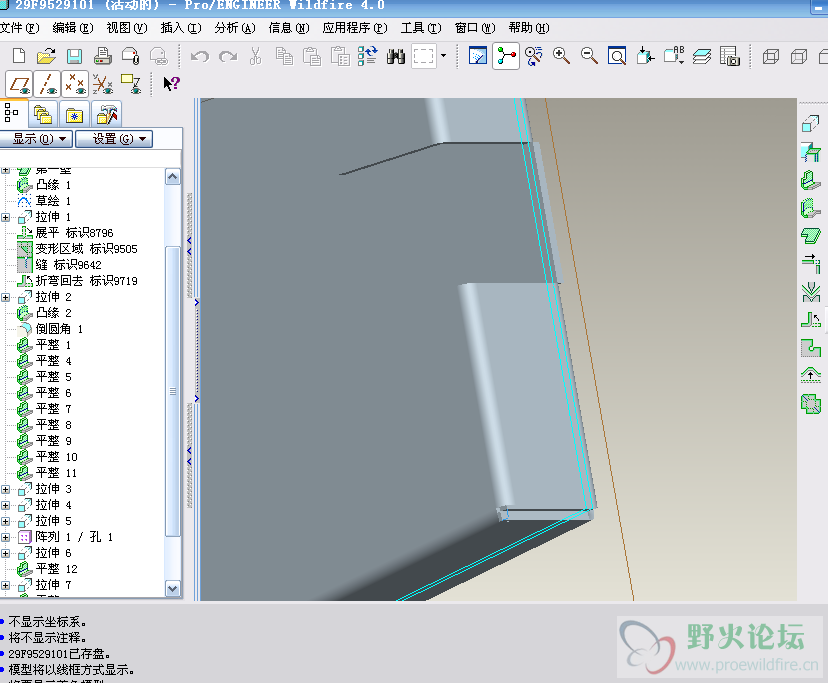Viewport: 828px width, 683px height.
Task: Open the 文件(F) menu
Action: 20,27
